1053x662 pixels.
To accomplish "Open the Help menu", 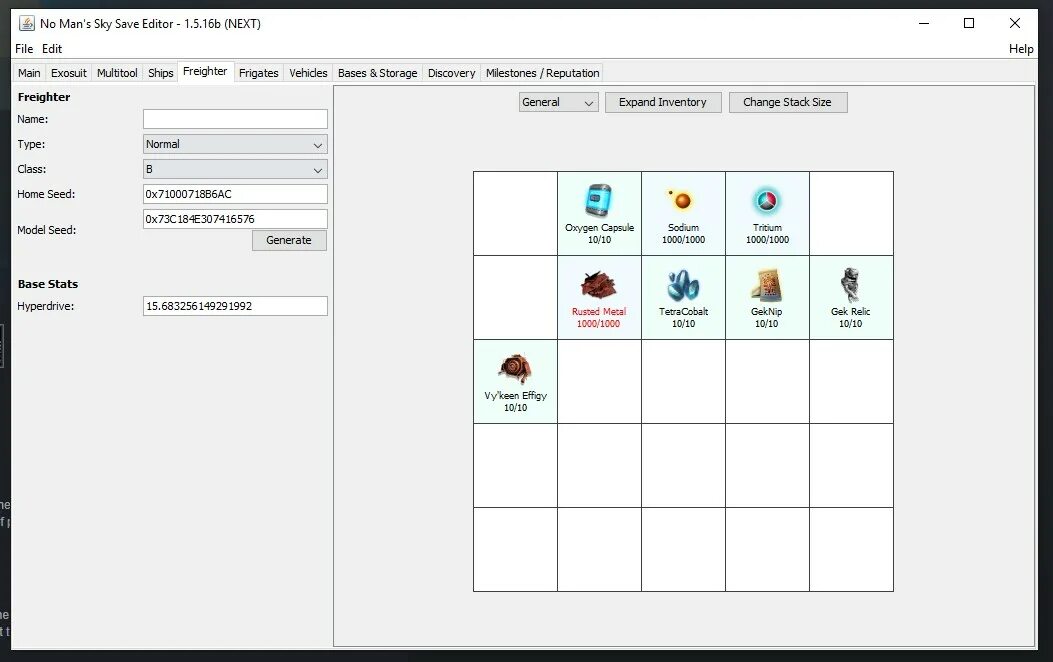I will tap(1021, 49).
